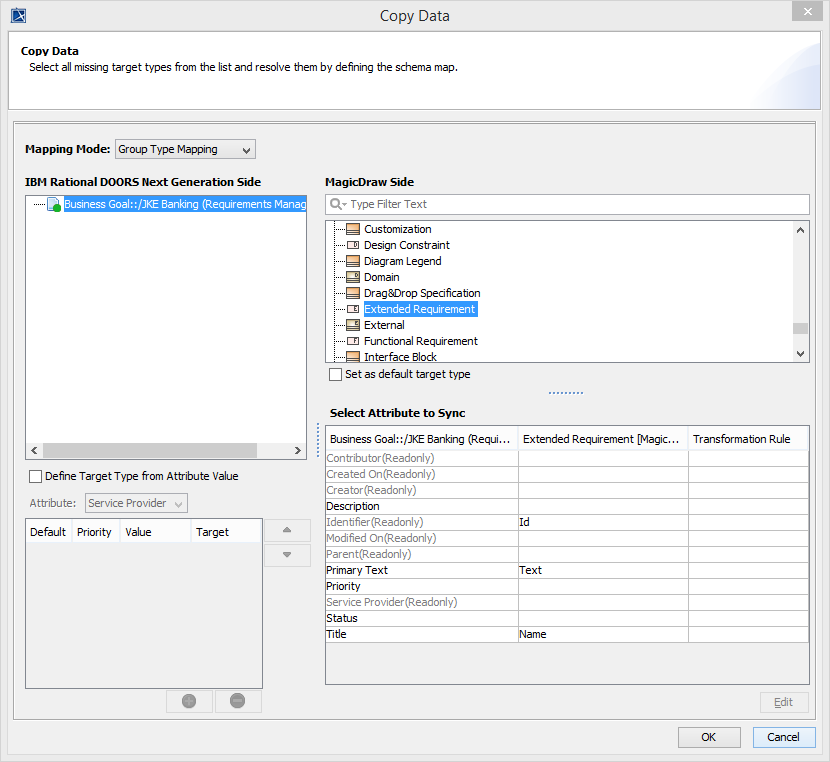Click the move up arrow button

tap(287, 530)
